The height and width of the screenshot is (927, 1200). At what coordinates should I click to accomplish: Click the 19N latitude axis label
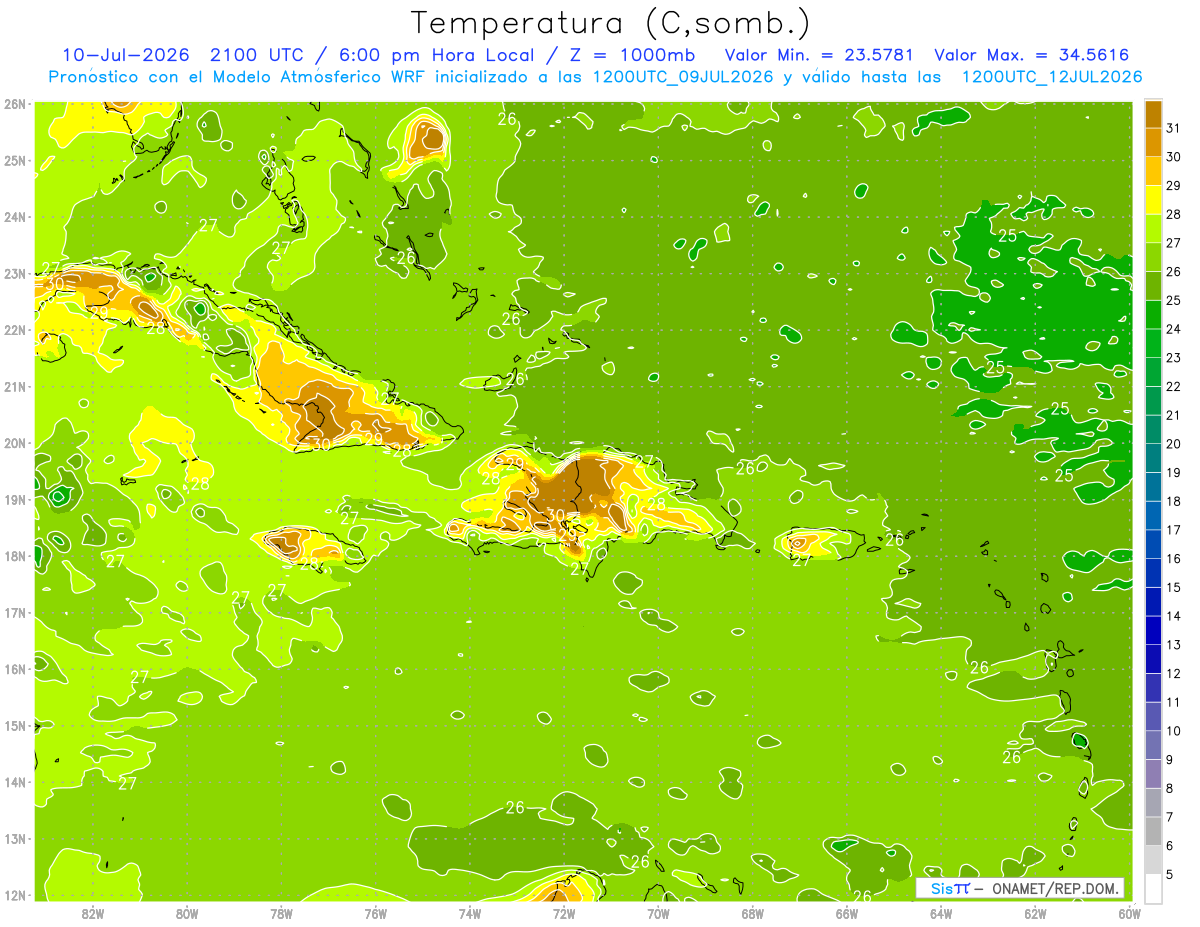15,499
